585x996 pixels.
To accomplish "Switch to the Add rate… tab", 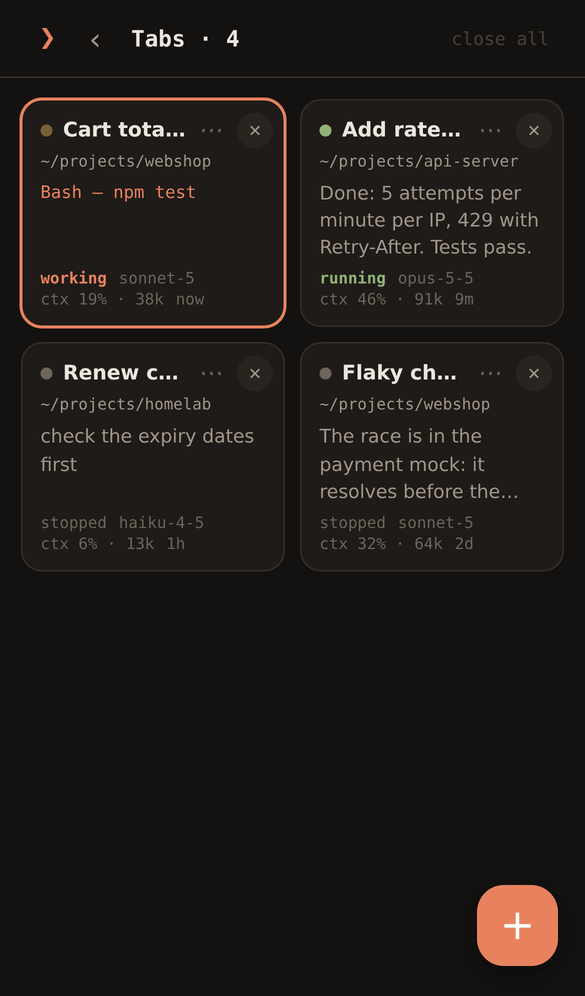I will (431, 213).
